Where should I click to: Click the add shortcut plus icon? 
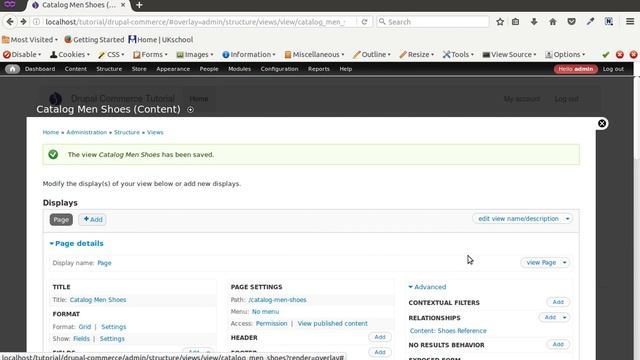coord(190,109)
